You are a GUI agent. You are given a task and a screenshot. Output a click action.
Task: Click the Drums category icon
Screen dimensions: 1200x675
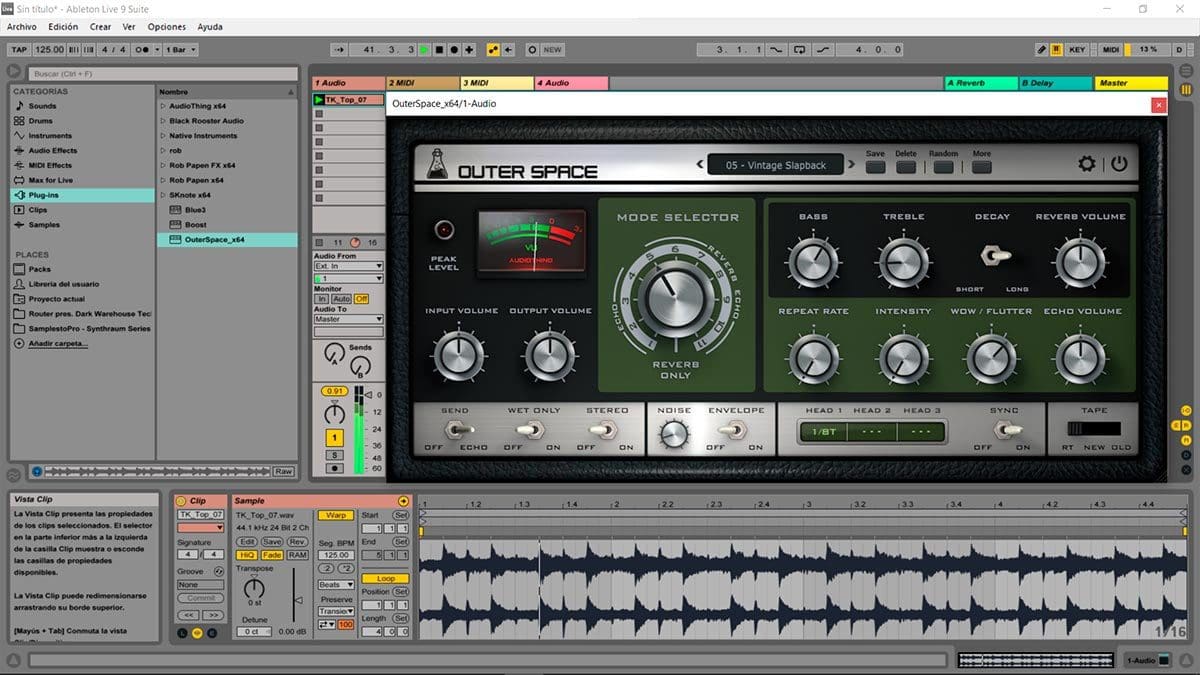[x=19, y=121]
